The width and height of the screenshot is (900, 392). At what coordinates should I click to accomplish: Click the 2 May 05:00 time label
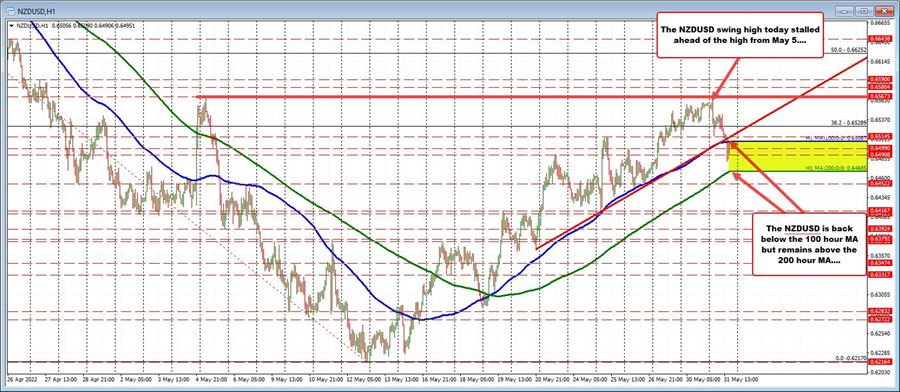pos(137,380)
